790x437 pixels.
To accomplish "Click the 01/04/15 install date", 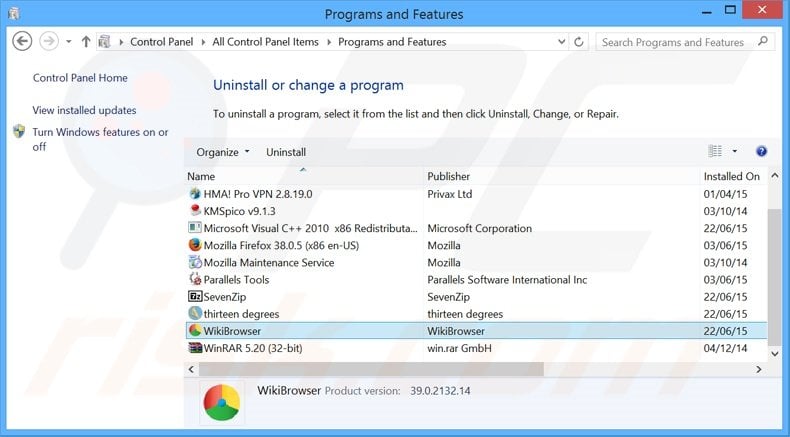I will [726, 194].
